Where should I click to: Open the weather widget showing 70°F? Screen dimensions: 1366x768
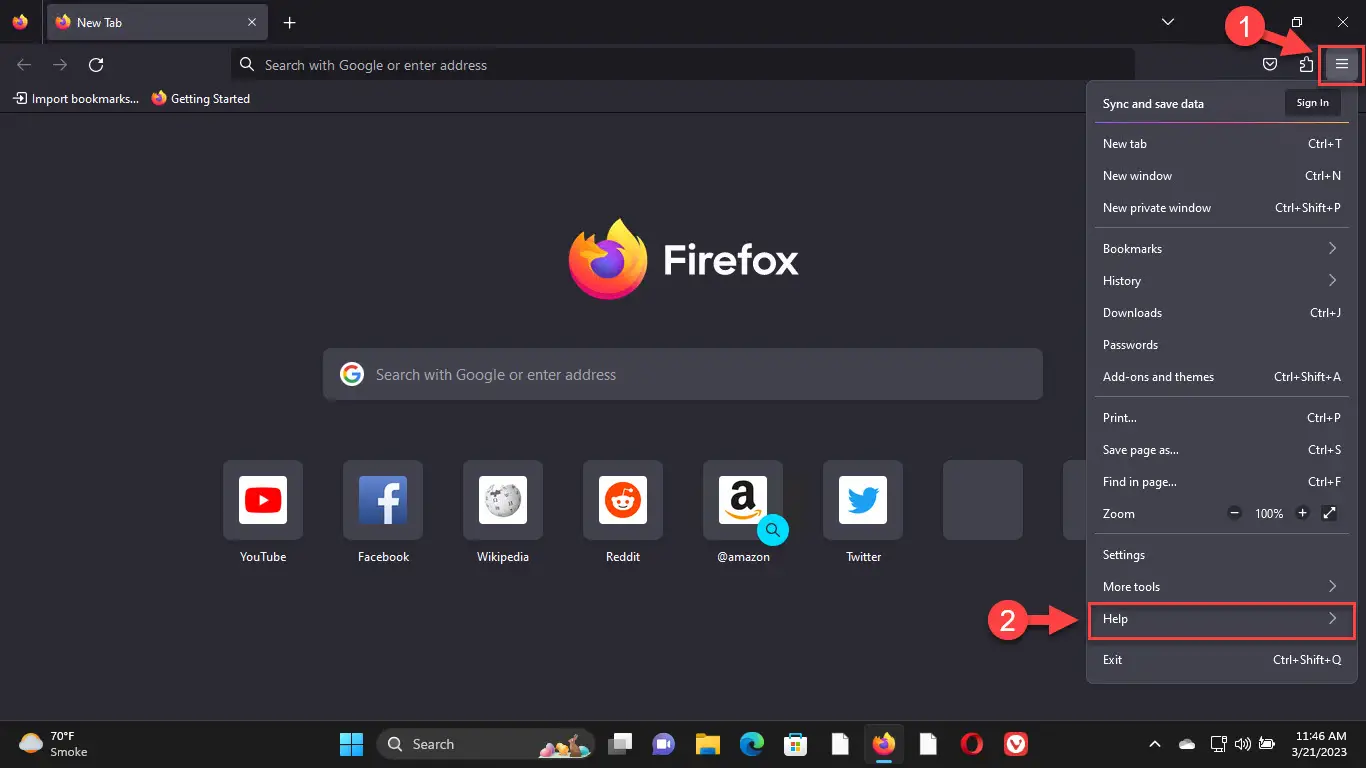54,744
